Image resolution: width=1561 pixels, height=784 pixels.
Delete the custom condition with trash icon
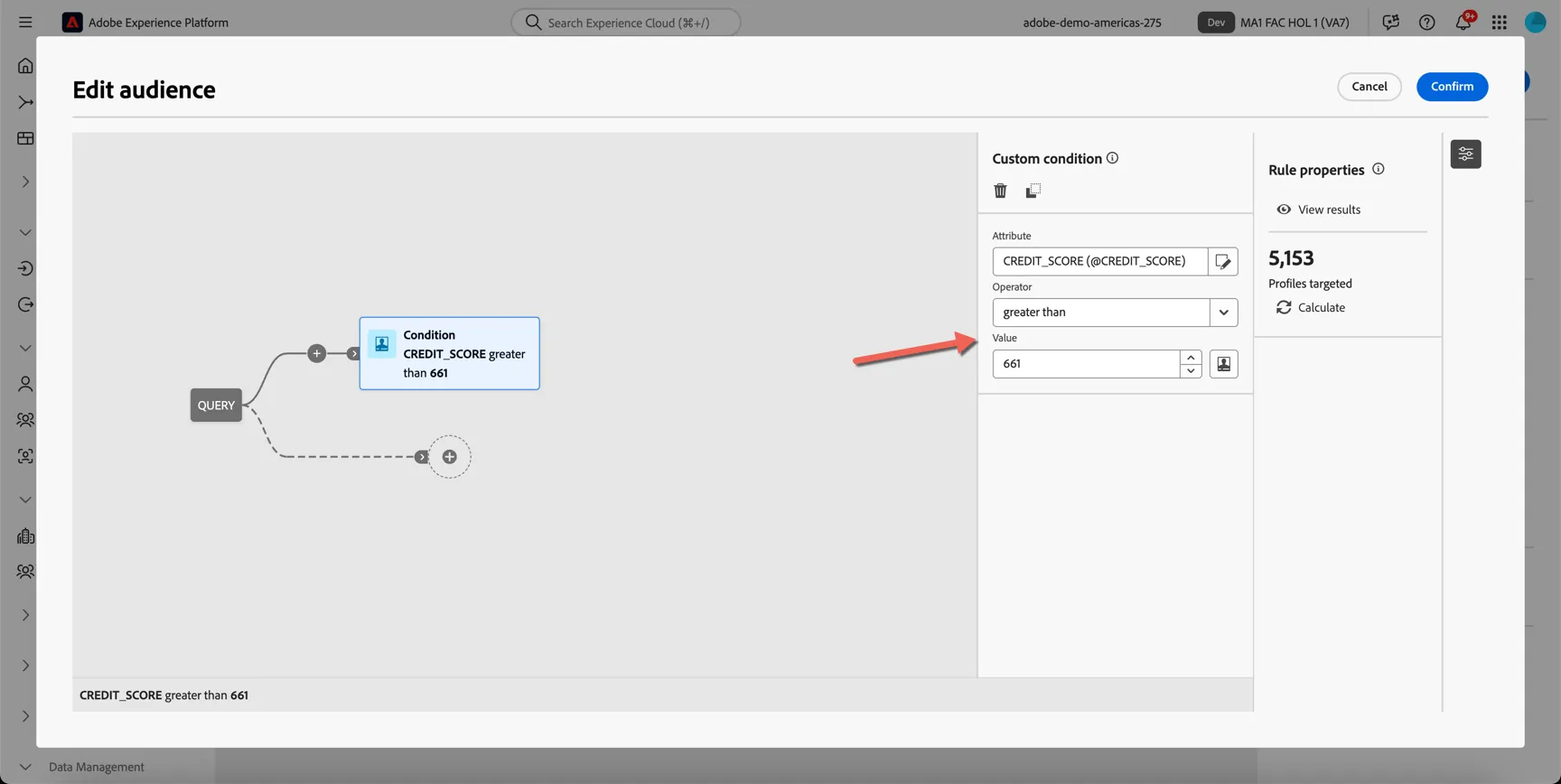[x=1000, y=191]
